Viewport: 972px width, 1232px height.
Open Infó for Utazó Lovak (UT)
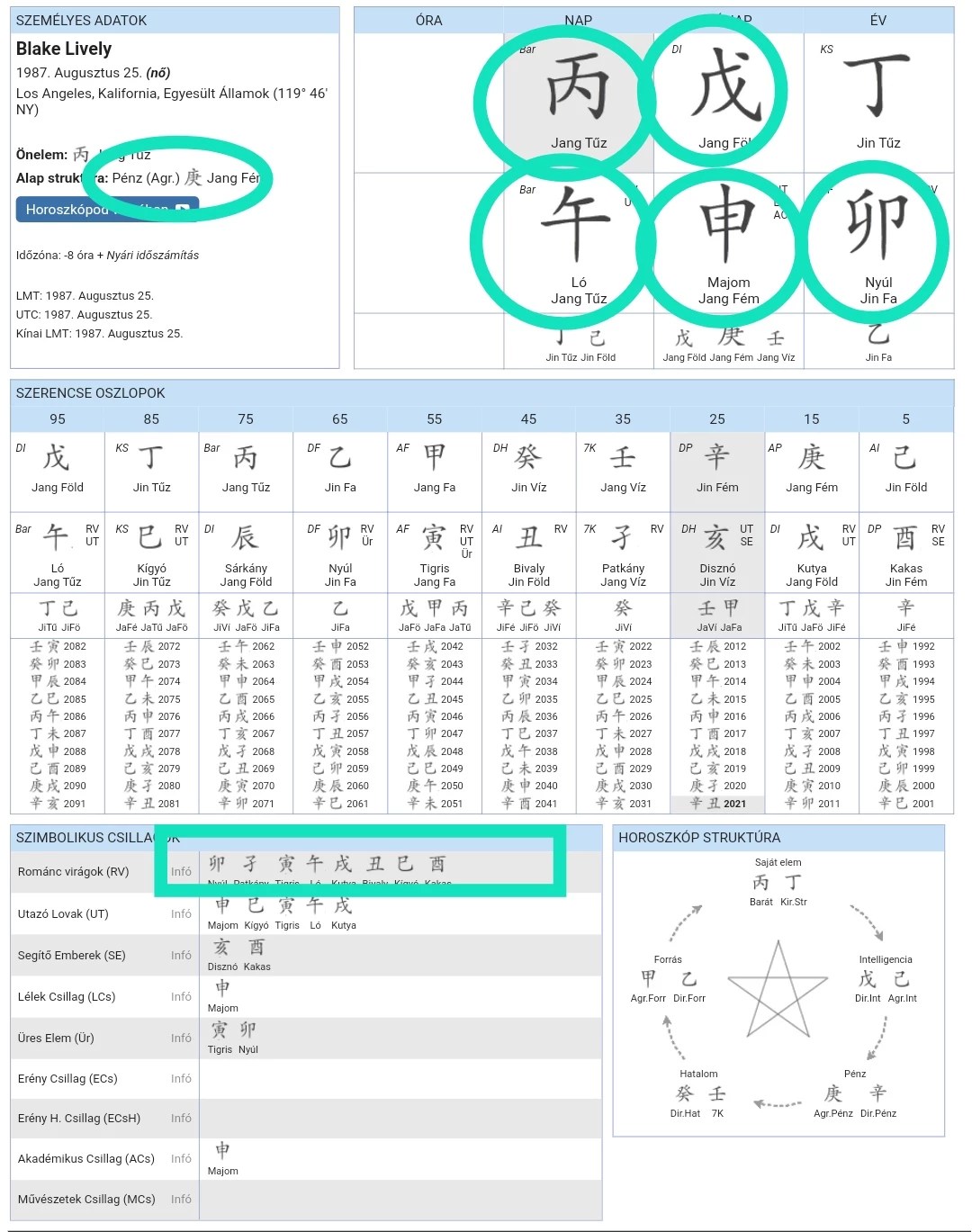(x=181, y=913)
